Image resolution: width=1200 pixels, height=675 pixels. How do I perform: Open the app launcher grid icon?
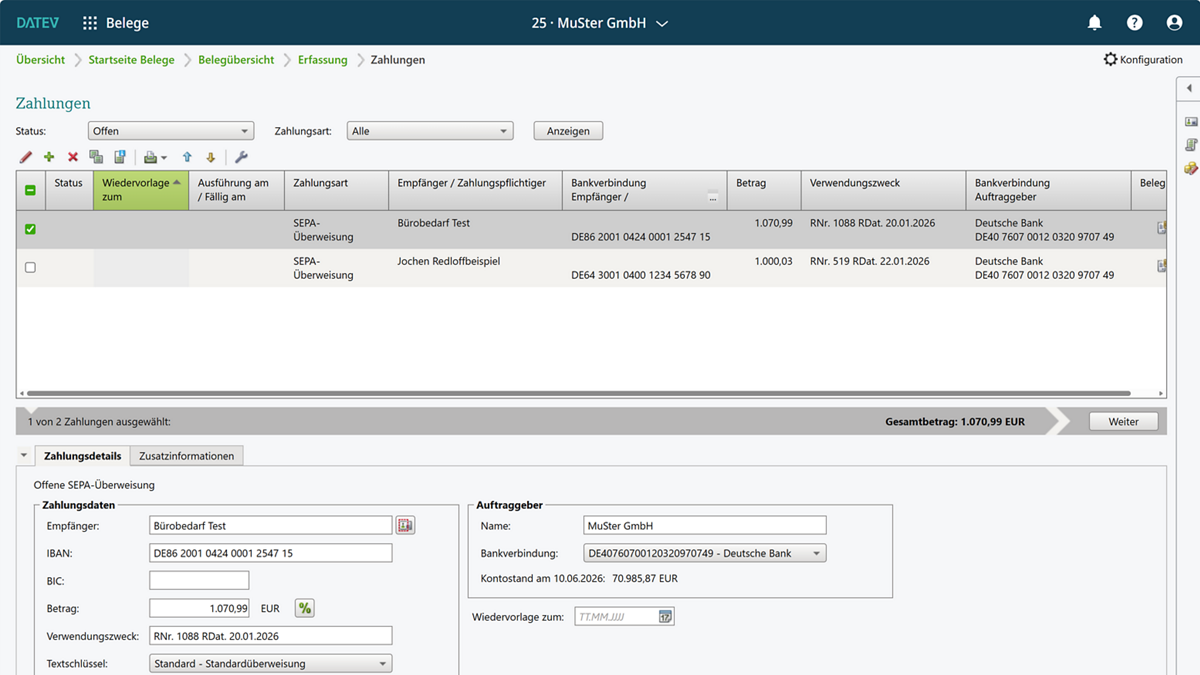point(90,22)
